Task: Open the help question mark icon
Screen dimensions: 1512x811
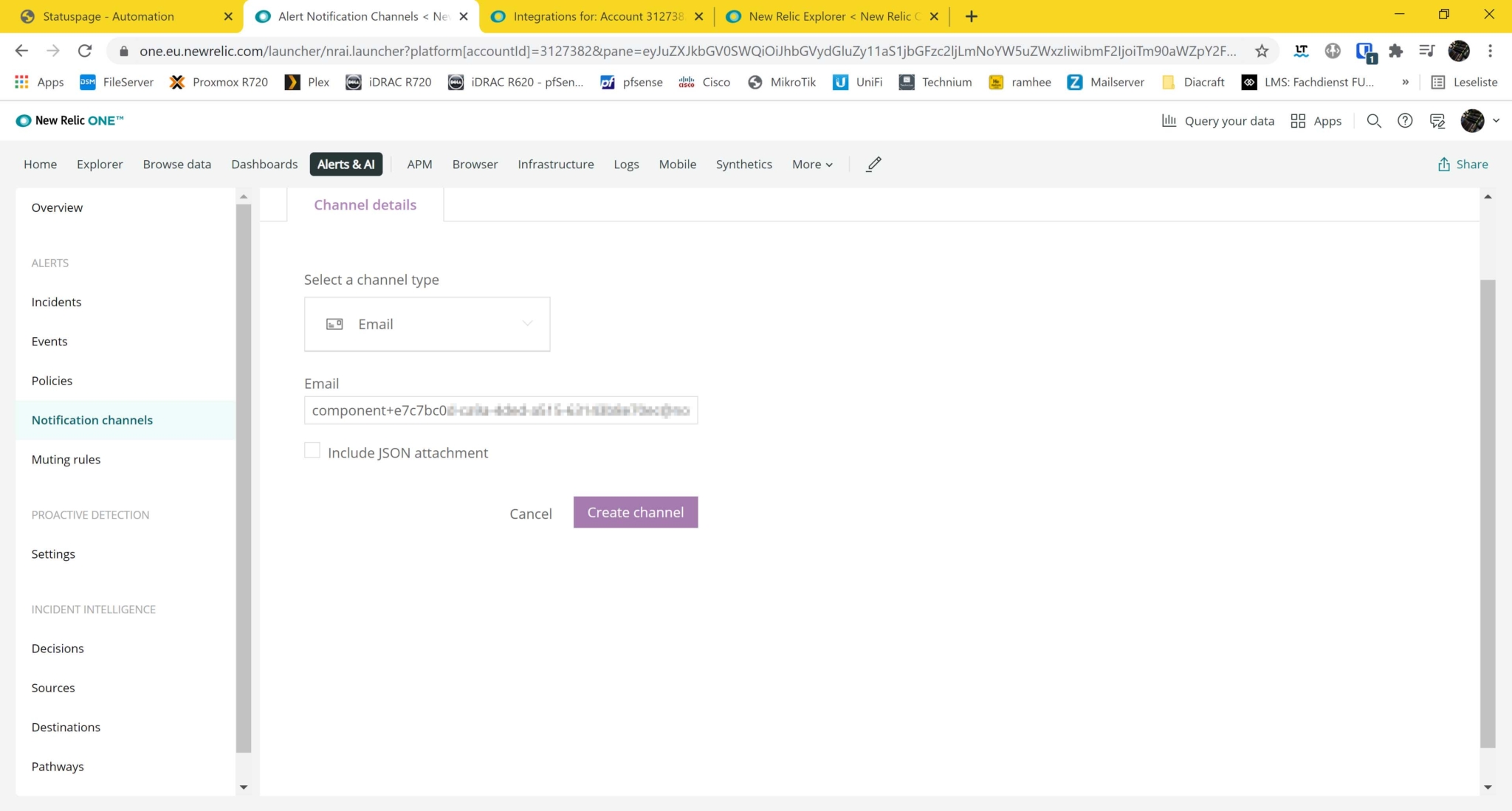Action: pos(1405,120)
